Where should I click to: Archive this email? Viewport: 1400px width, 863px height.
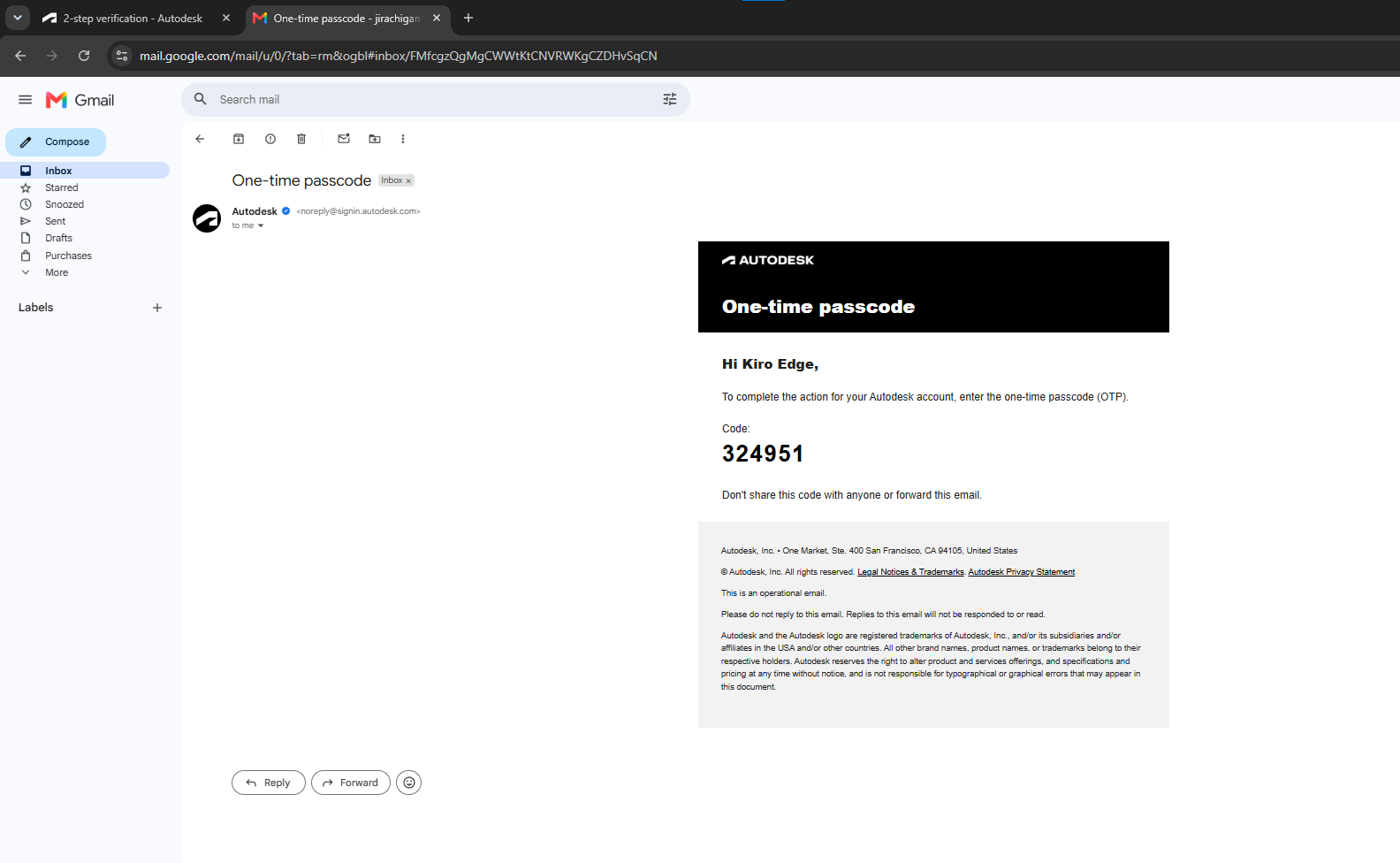[x=239, y=139]
